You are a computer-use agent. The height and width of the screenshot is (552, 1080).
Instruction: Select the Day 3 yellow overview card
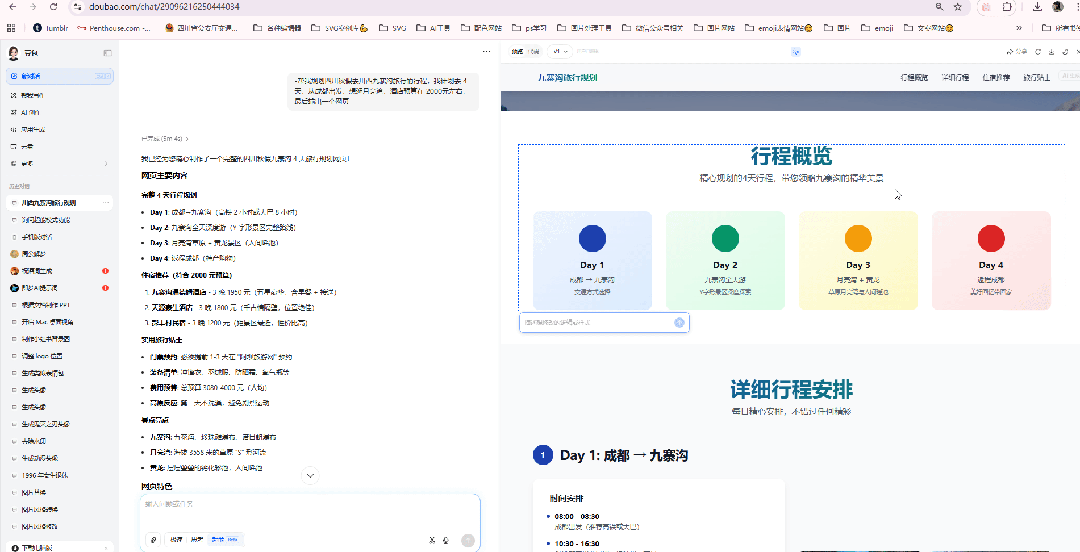coord(858,260)
